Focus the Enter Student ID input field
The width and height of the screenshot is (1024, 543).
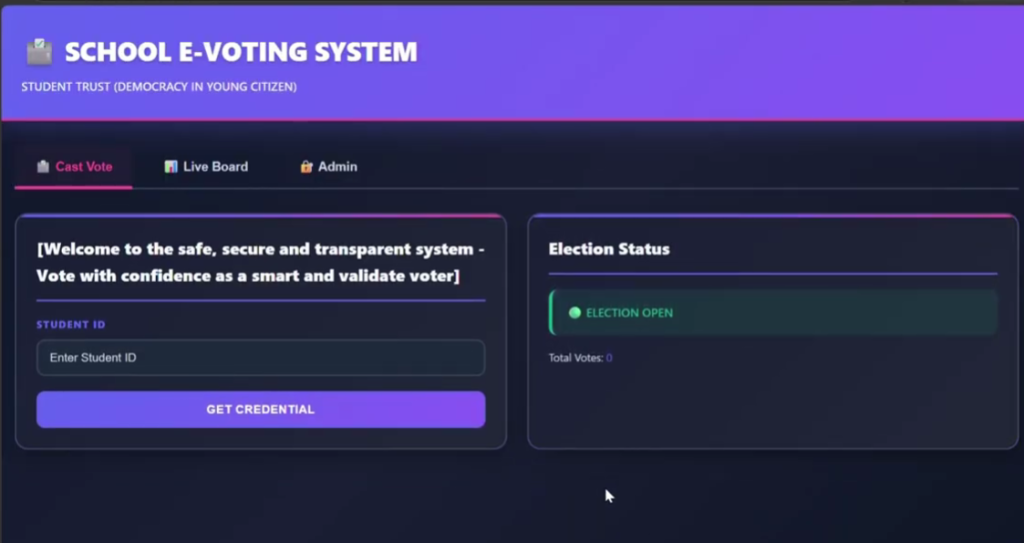coord(261,357)
